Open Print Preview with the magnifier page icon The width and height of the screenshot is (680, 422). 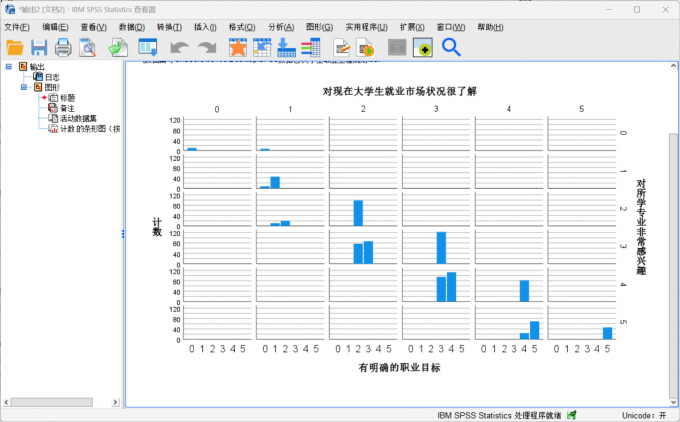(89, 47)
